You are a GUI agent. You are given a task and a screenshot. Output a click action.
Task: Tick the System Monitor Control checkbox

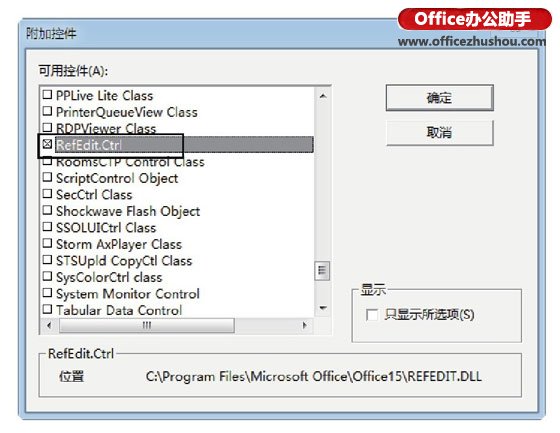point(47,293)
